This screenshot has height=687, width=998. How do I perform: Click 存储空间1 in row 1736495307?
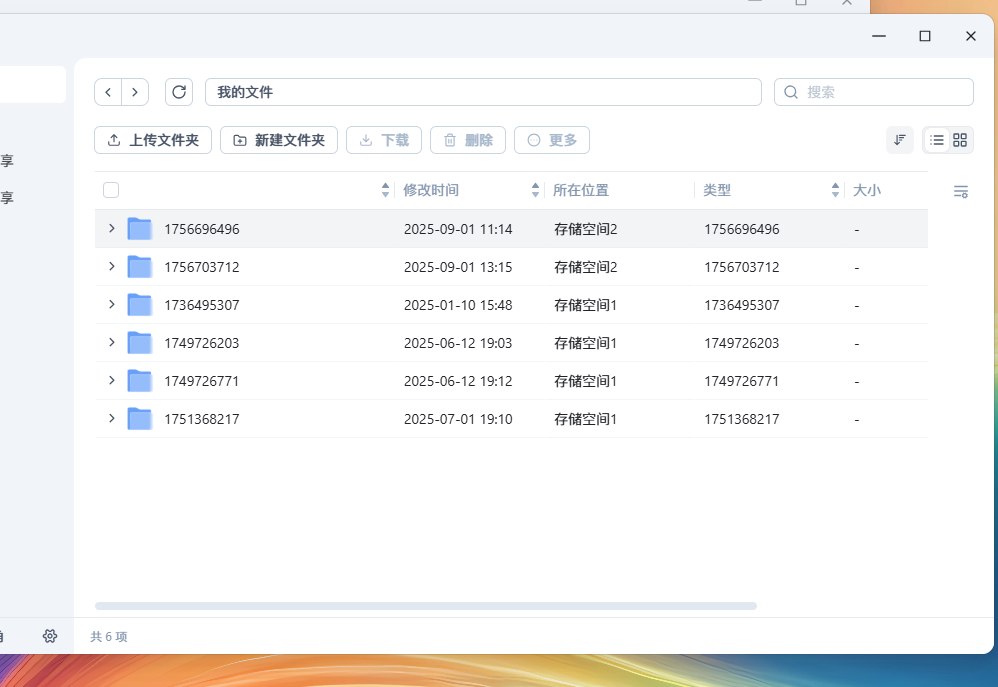click(x=586, y=306)
